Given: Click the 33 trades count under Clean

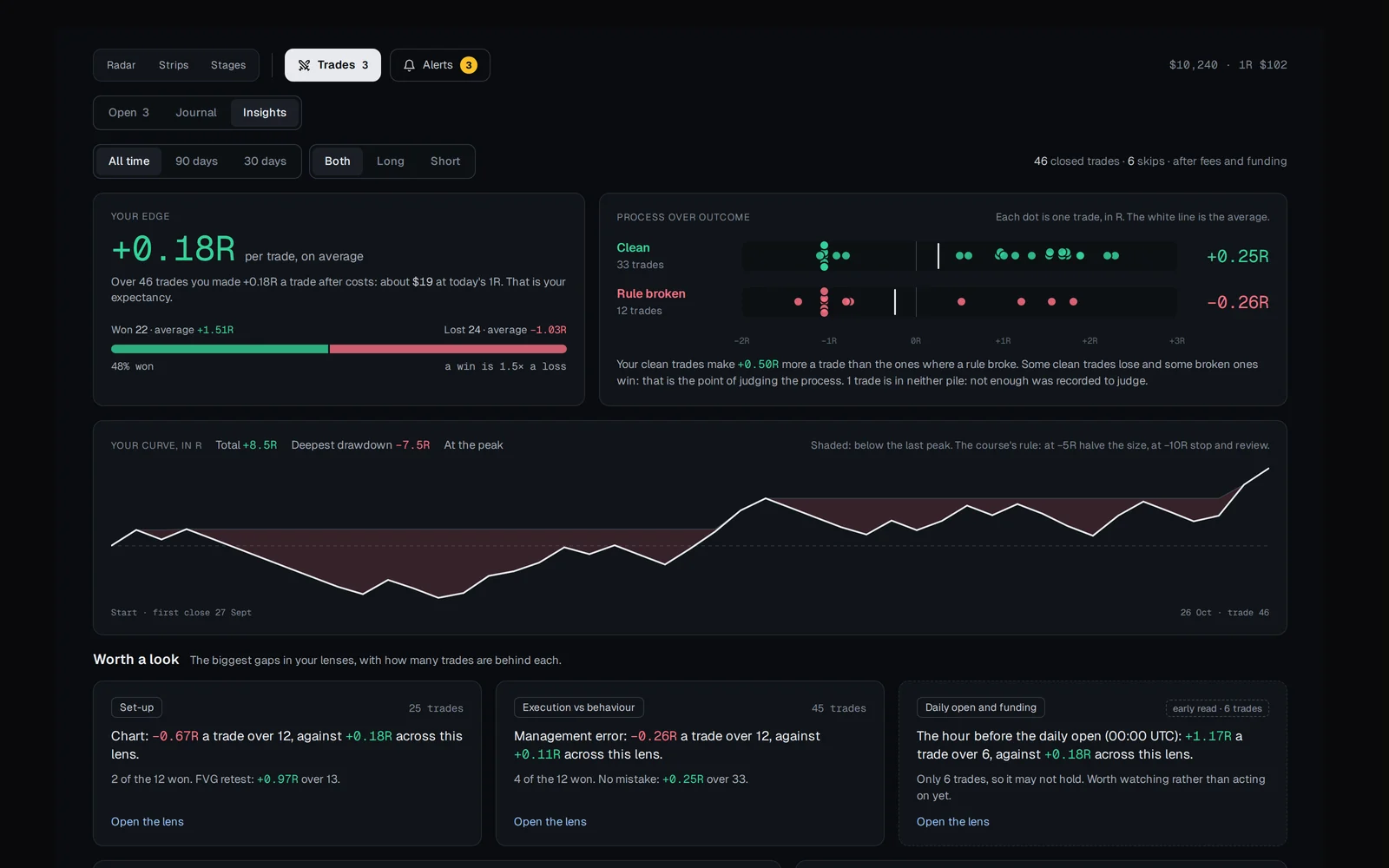Looking at the screenshot, I should pyautogui.click(x=640, y=265).
